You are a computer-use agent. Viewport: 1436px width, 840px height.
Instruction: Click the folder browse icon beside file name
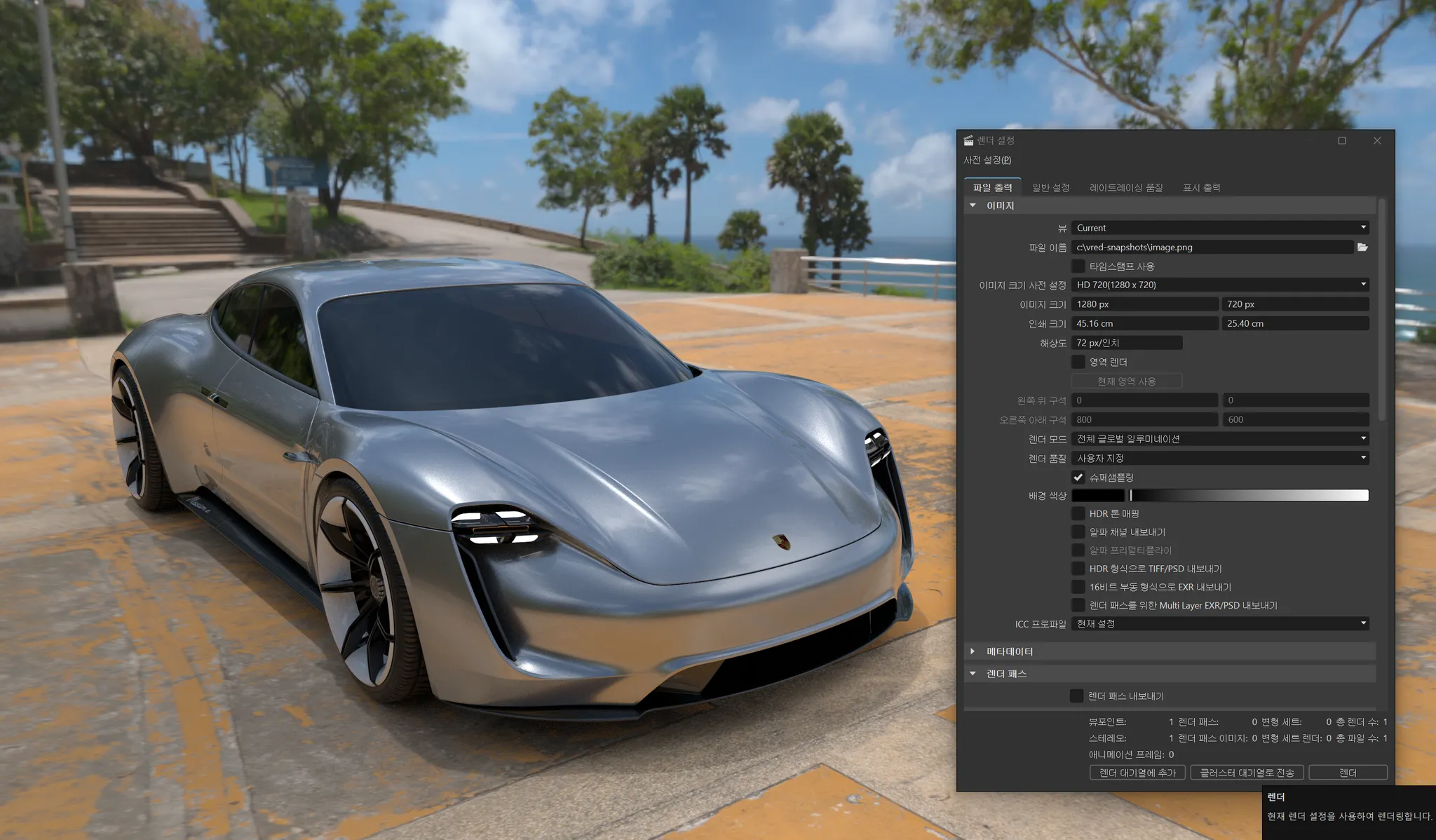[x=1362, y=248]
